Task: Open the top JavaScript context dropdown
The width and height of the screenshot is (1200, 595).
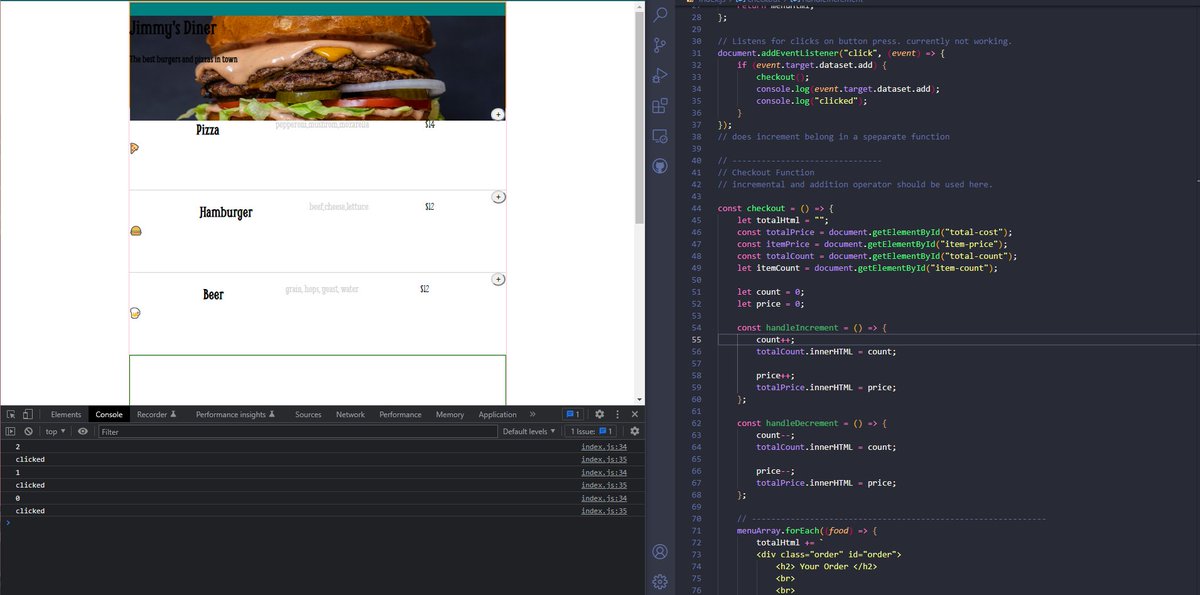Action: [55, 431]
